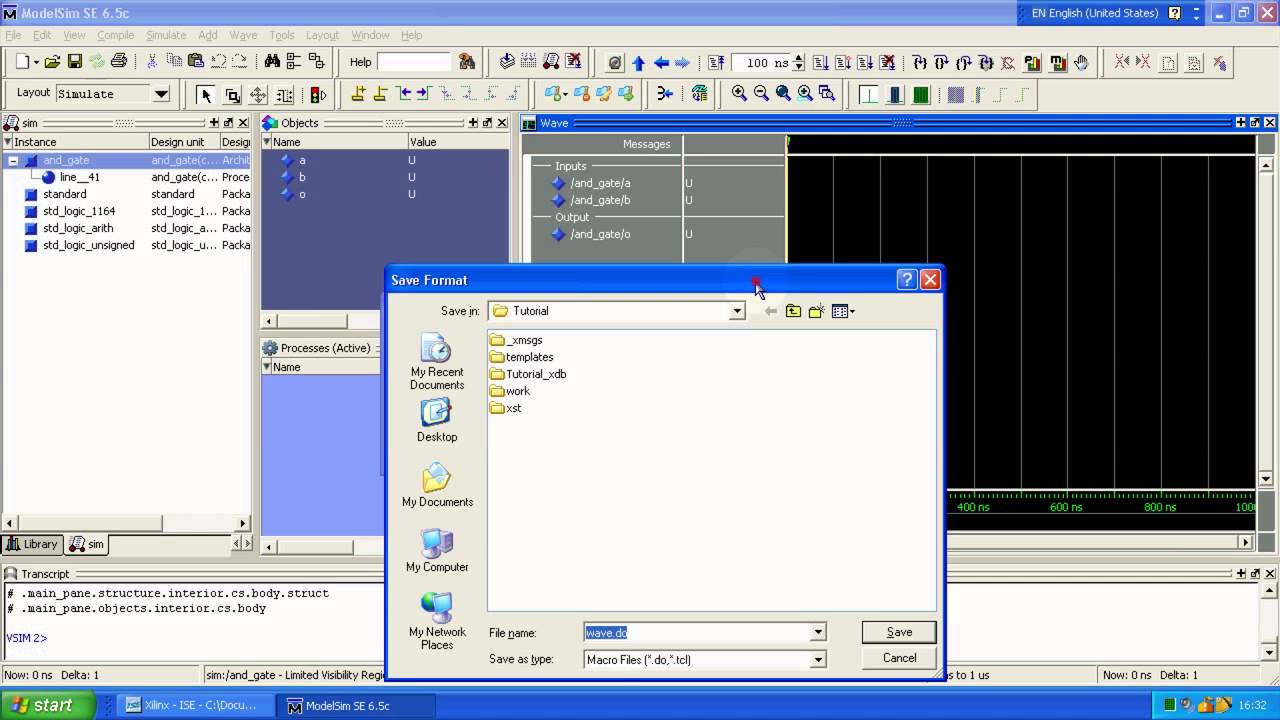Image resolution: width=1280 pixels, height=720 pixels.
Task: Click the Continue Run icon
Action: pyautogui.click(x=843, y=63)
